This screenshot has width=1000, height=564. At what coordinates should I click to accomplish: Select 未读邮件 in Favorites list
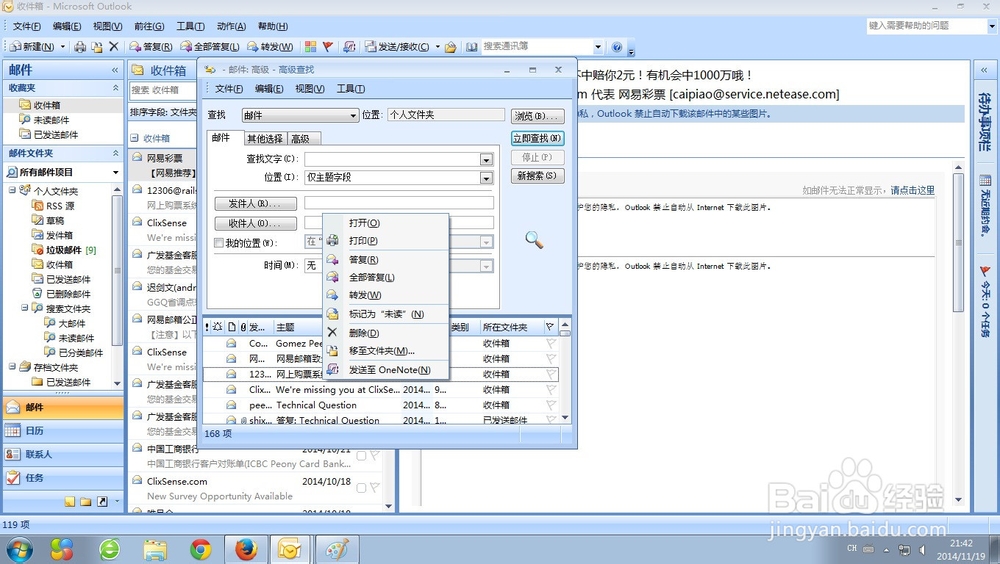[45, 119]
